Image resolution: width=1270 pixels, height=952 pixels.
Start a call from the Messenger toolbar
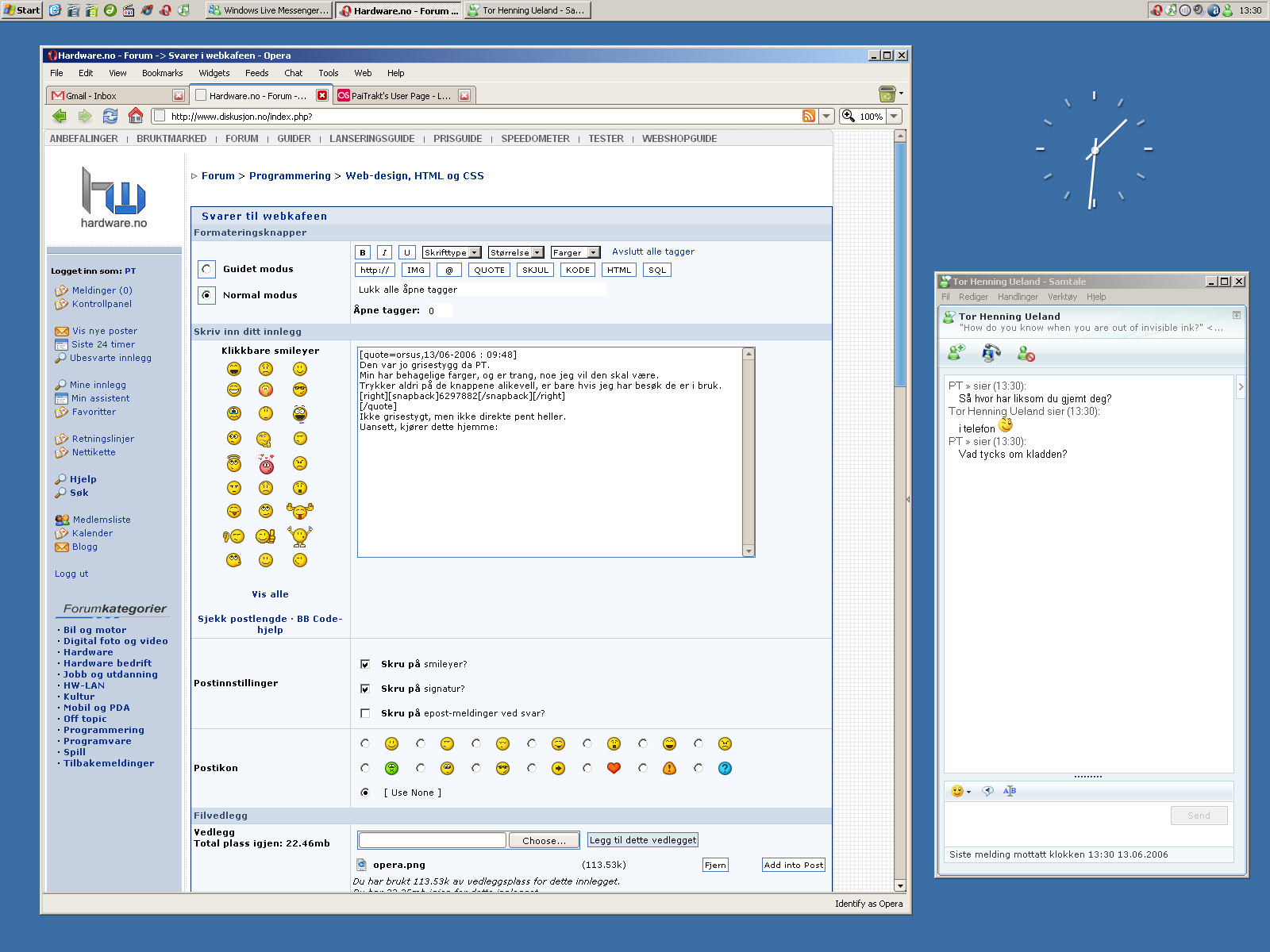[x=991, y=353]
